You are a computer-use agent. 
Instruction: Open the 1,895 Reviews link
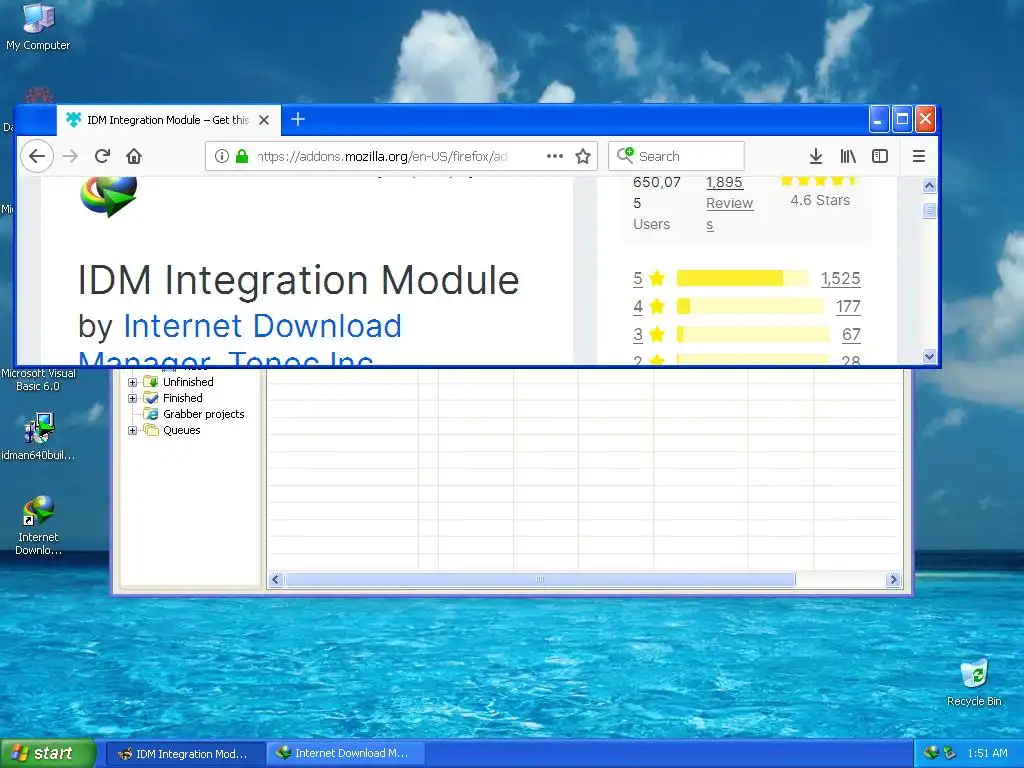point(729,203)
